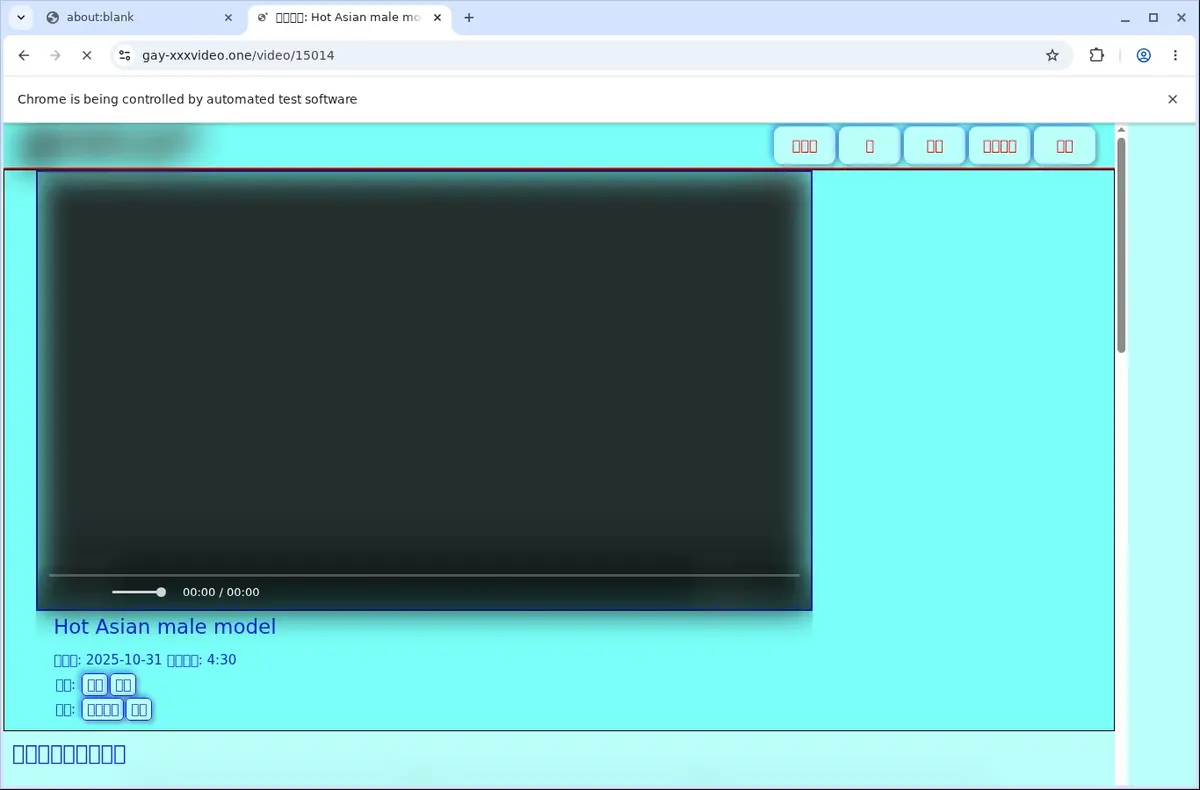The width and height of the screenshot is (1200, 790).
Task: Open the four-character navigation menu button
Action: pyautogui.click(x=999, y=146)
